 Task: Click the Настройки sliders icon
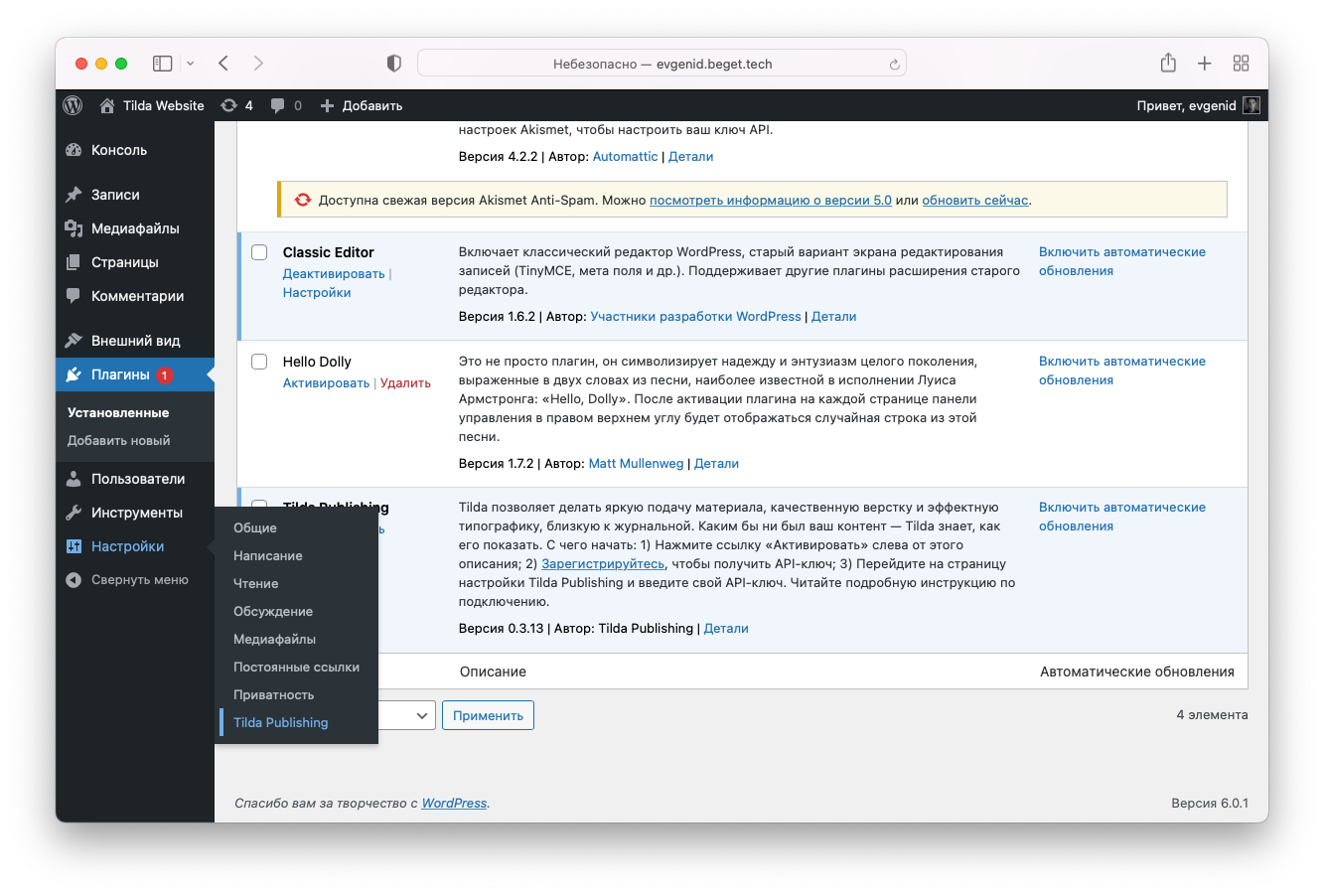coord(74,546)
